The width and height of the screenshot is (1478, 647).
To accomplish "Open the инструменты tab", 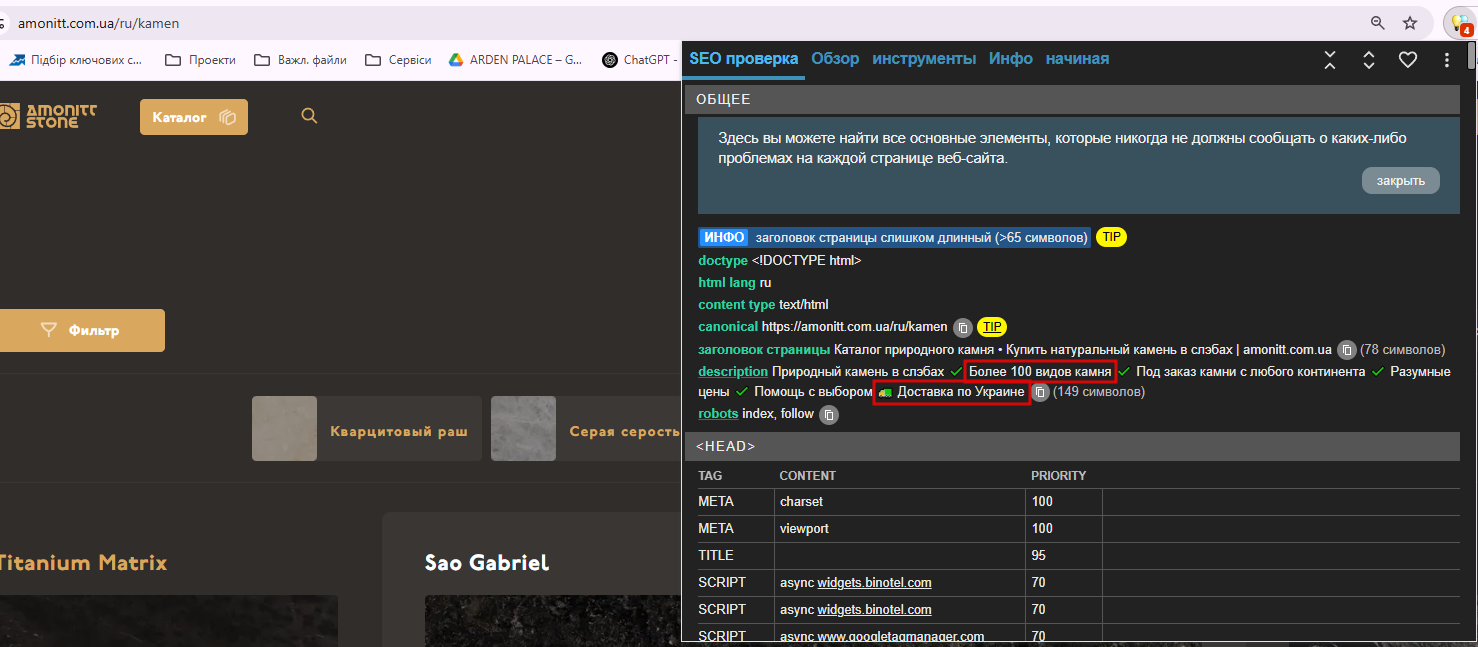I will pos(924,59).
